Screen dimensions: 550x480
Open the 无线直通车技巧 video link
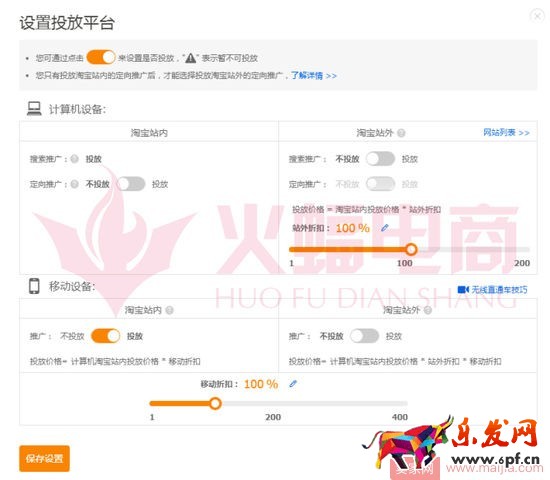coord(499,289)
